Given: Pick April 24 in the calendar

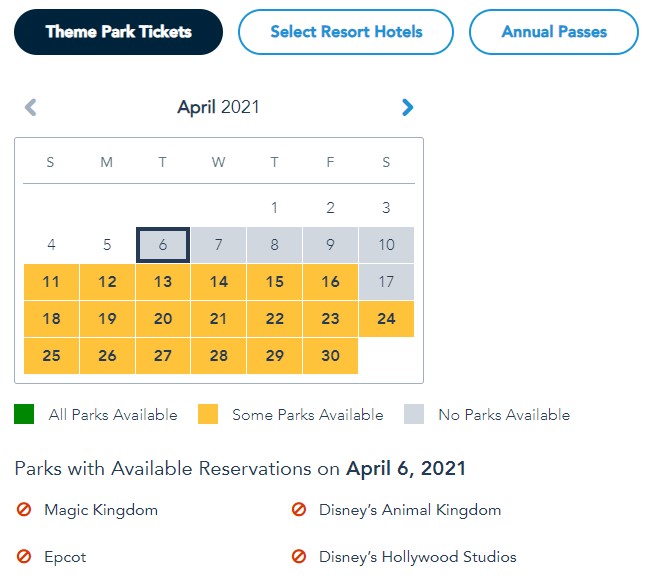Looking at the screenshot, I should point(386,319).
